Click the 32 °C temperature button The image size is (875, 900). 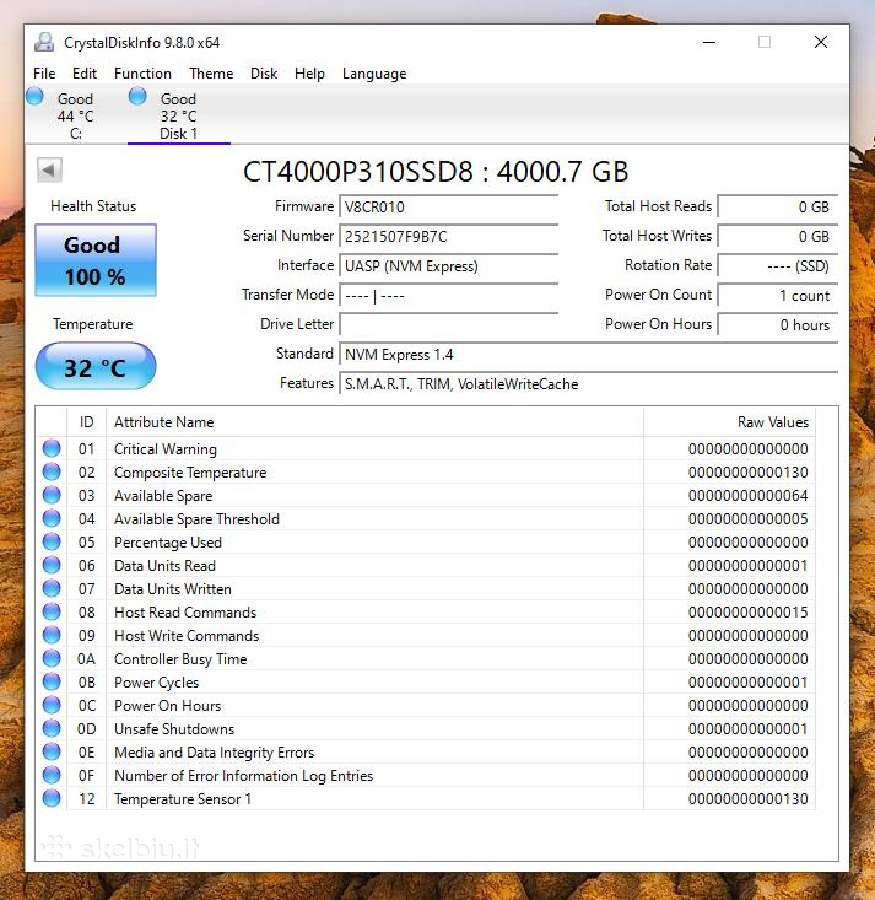click(95, 366)
